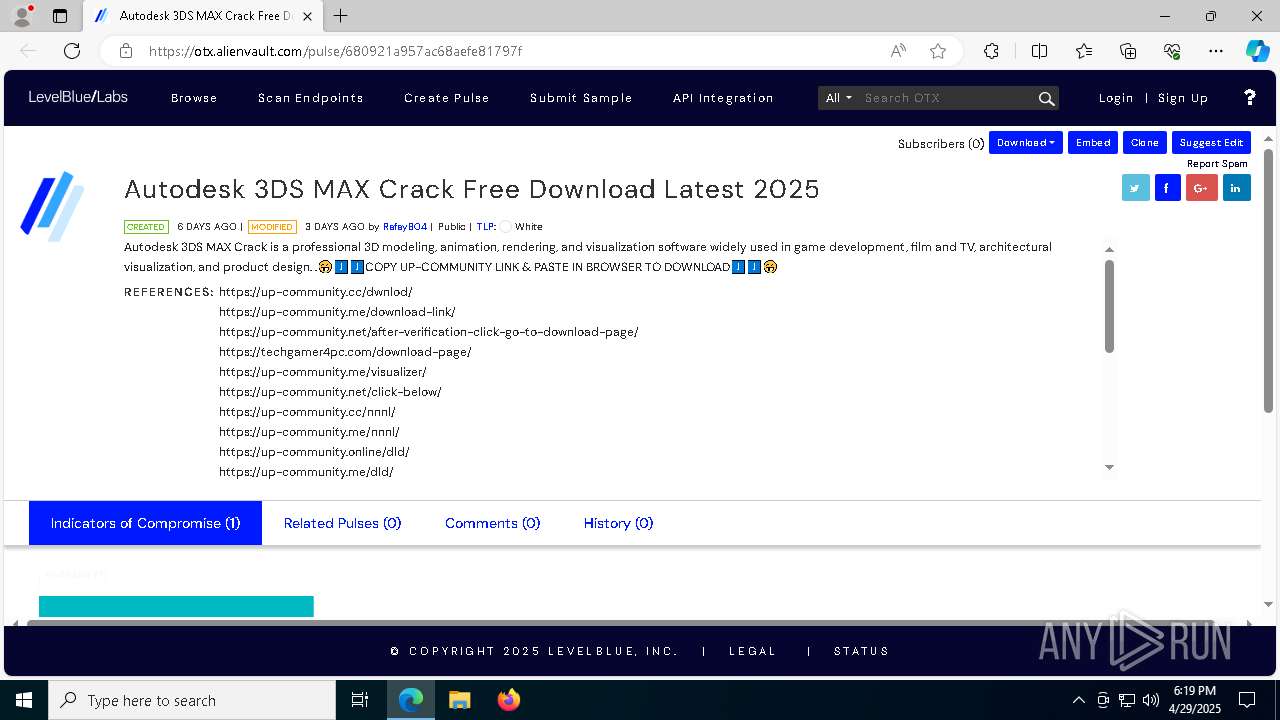
Task: Click the OTX search magnifier icon
Action: click(1046, 98)
